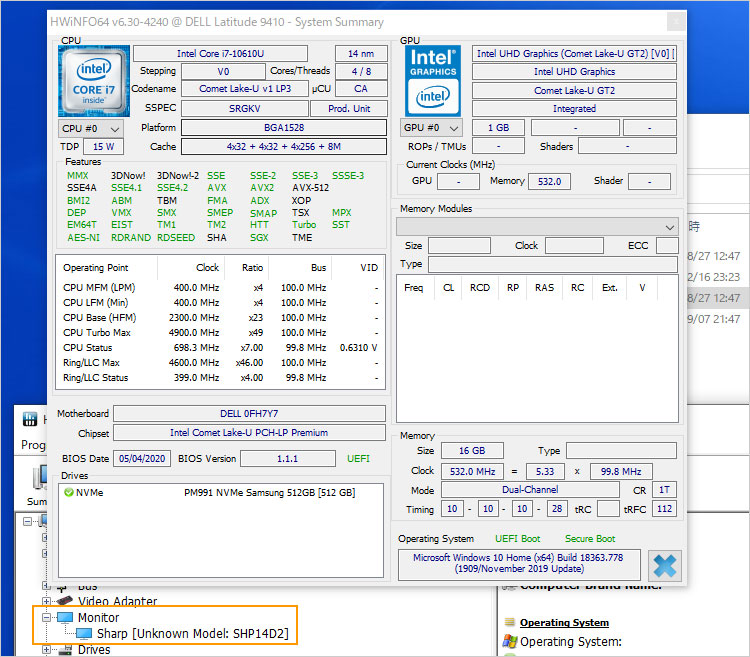The height and width of the screenshot is (657, 750).
Task: Click the Intel Graphics logo badge
Action: tap(432, 82)
